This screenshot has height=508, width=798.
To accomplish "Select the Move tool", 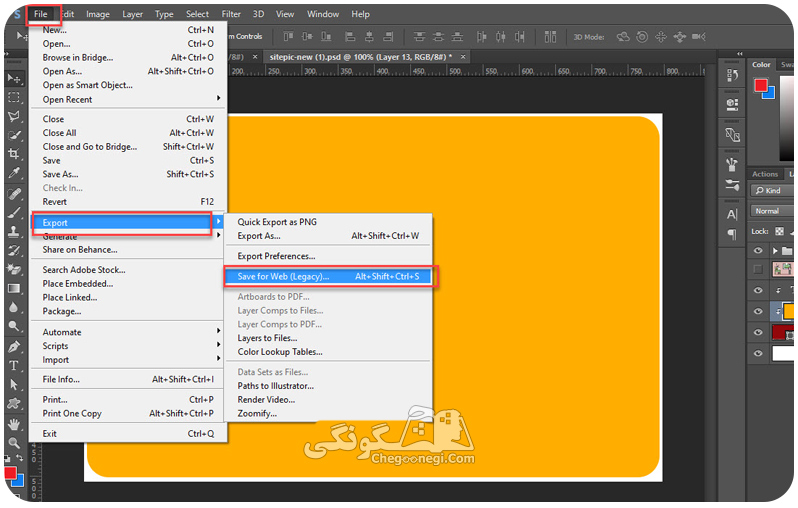I will (14, 78).
